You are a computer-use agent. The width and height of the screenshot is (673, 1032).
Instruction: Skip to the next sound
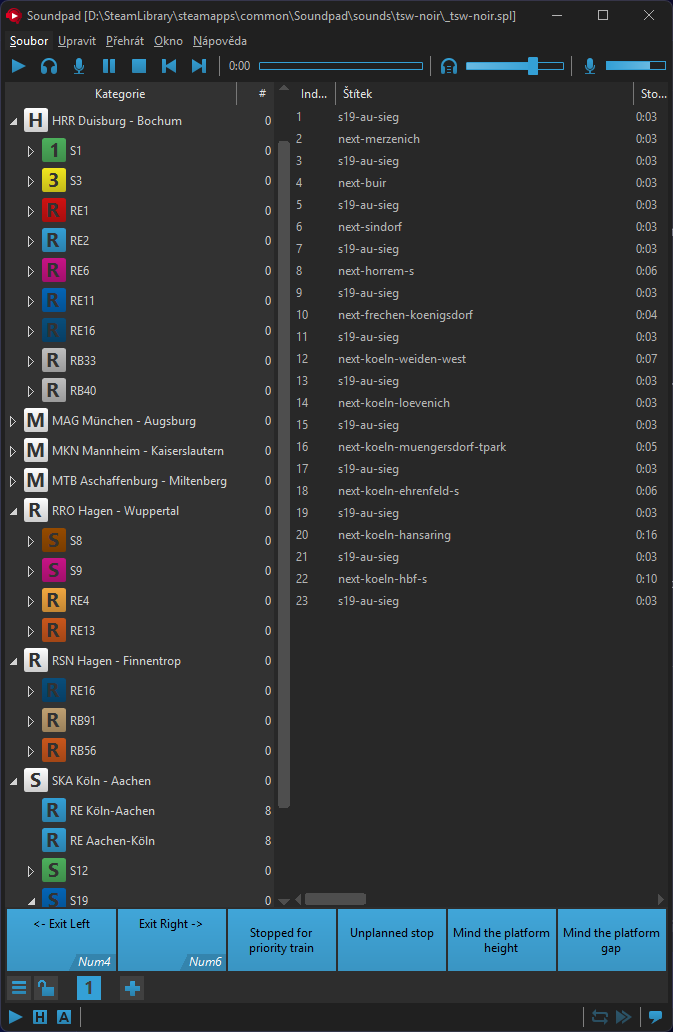tap(199, 66)
